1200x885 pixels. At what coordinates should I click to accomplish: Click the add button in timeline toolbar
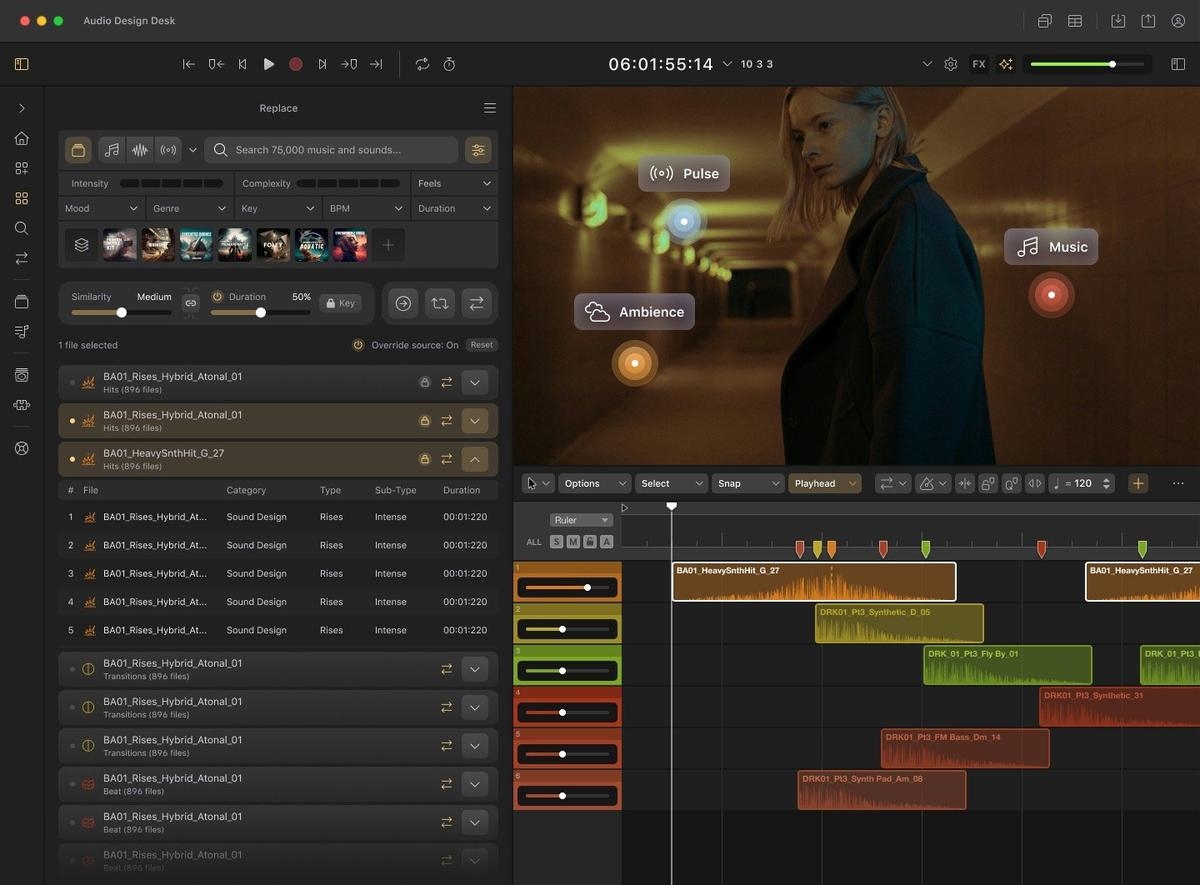[x=1138, y=483]
